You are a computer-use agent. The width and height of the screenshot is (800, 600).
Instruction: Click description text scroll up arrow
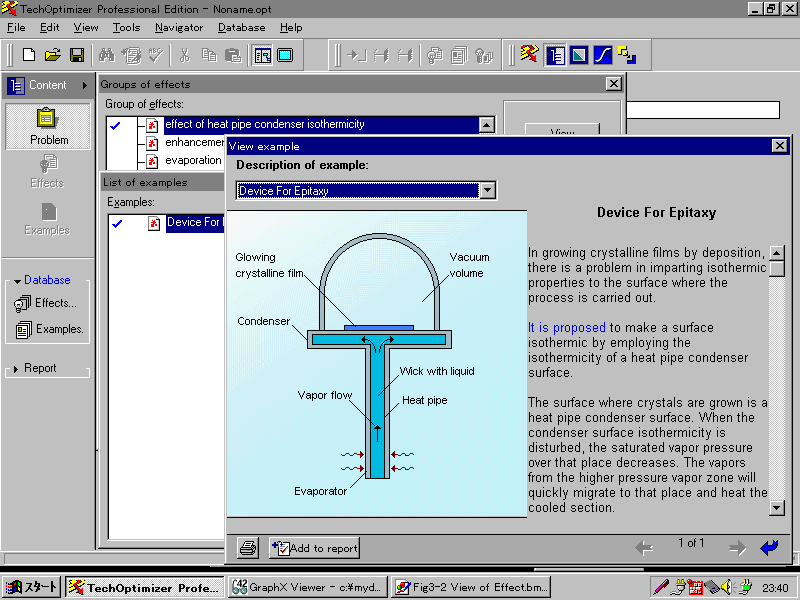point(777,253)
